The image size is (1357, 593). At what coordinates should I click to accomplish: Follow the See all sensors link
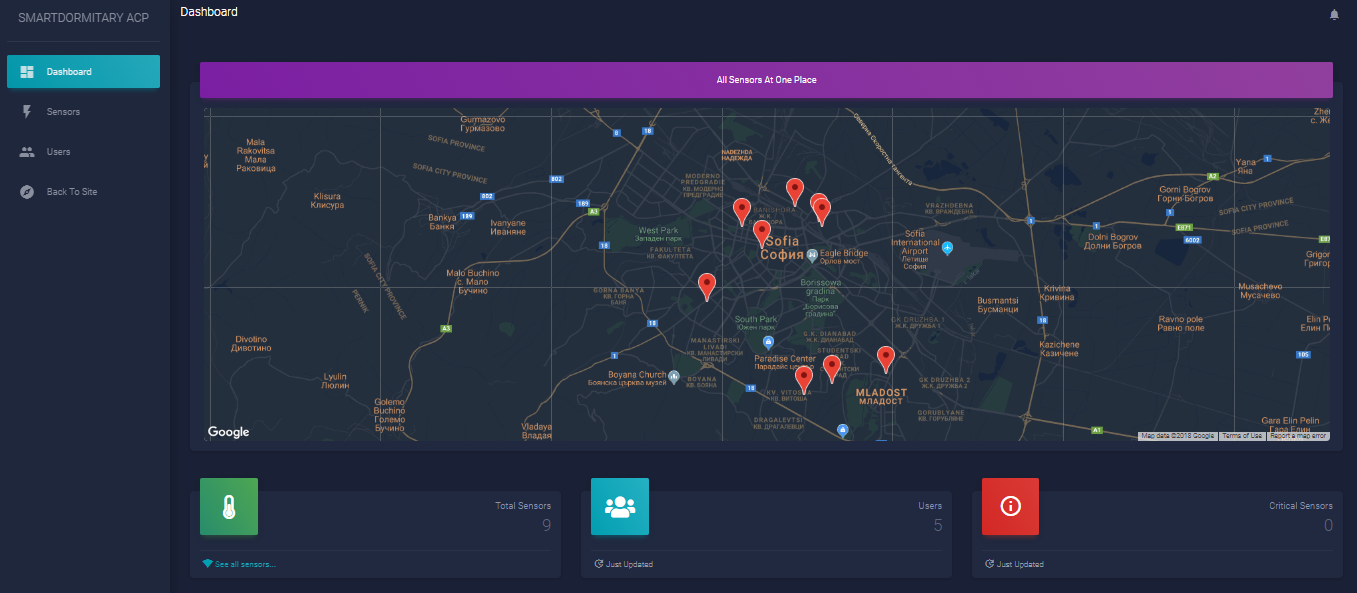point(245,565)
